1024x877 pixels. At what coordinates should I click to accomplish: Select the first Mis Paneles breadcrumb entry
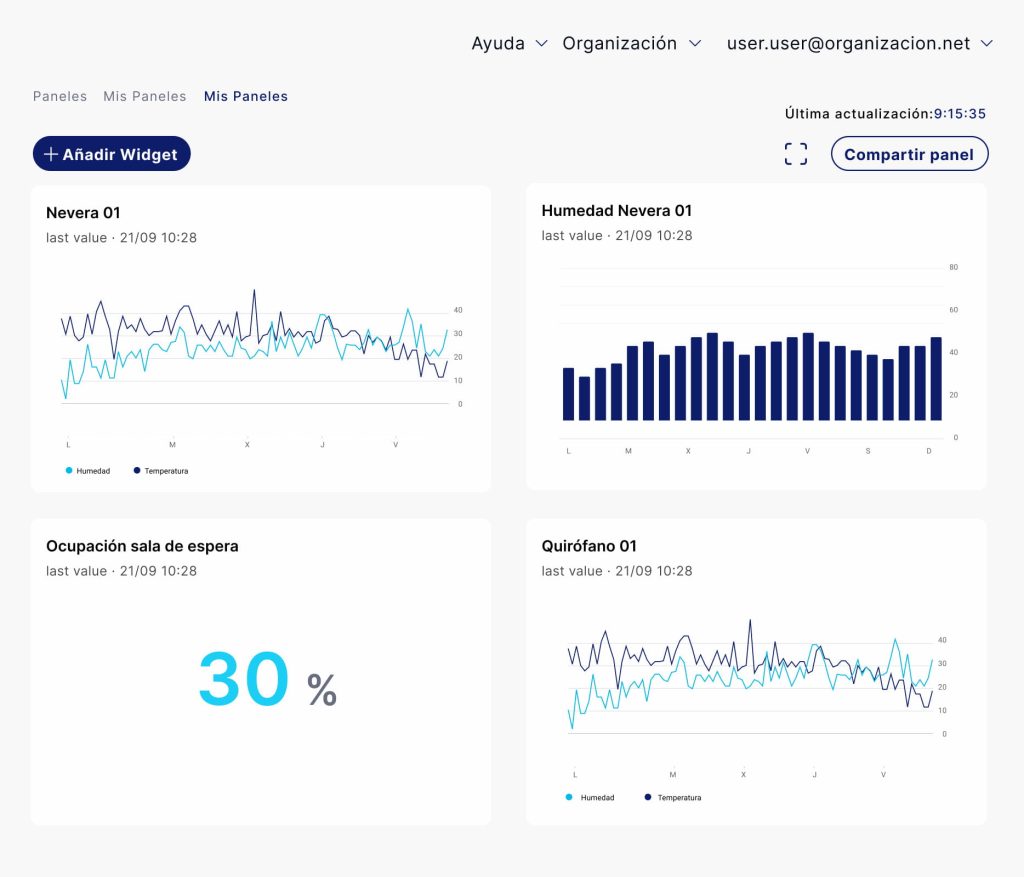pyautogui.click(x=144, y=96)
